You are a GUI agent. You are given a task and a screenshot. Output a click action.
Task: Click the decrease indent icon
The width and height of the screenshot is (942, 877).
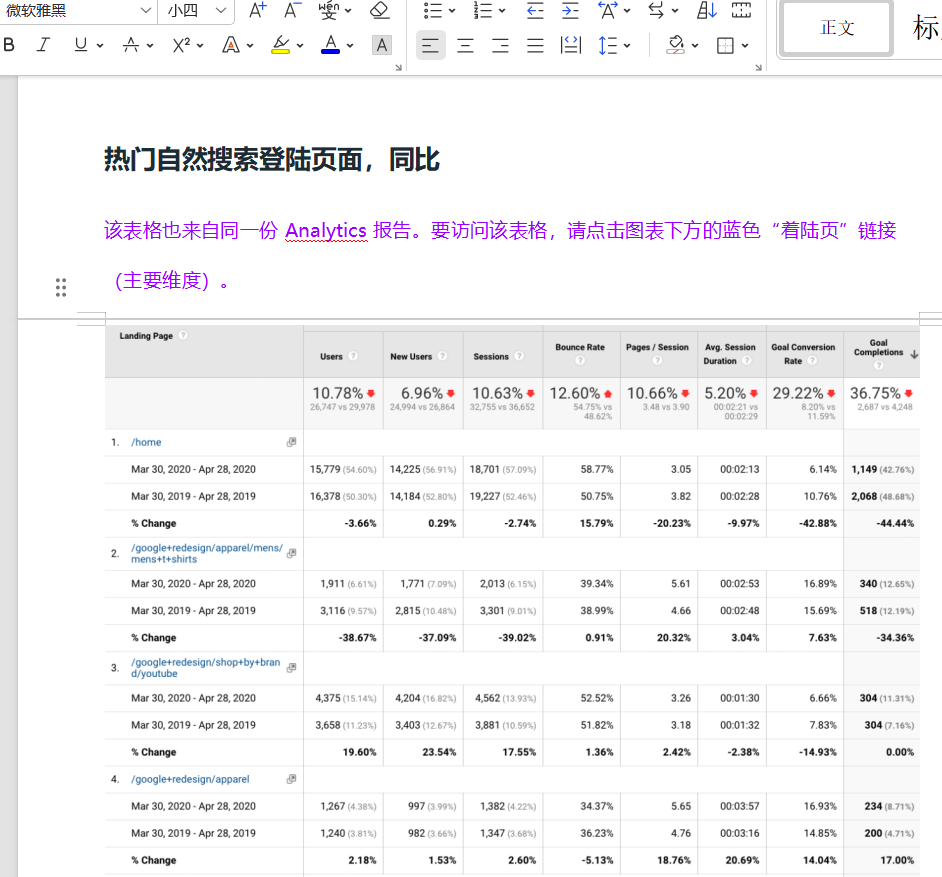[535, 11]
